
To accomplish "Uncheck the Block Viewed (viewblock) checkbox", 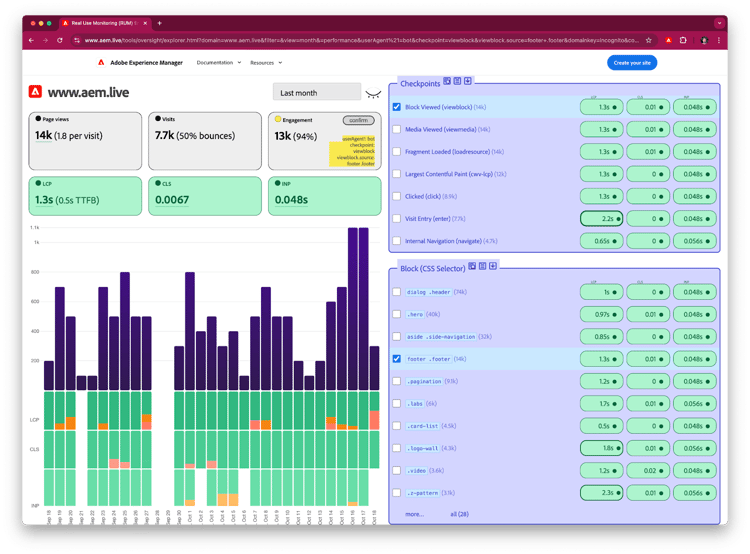I will 397,107.
